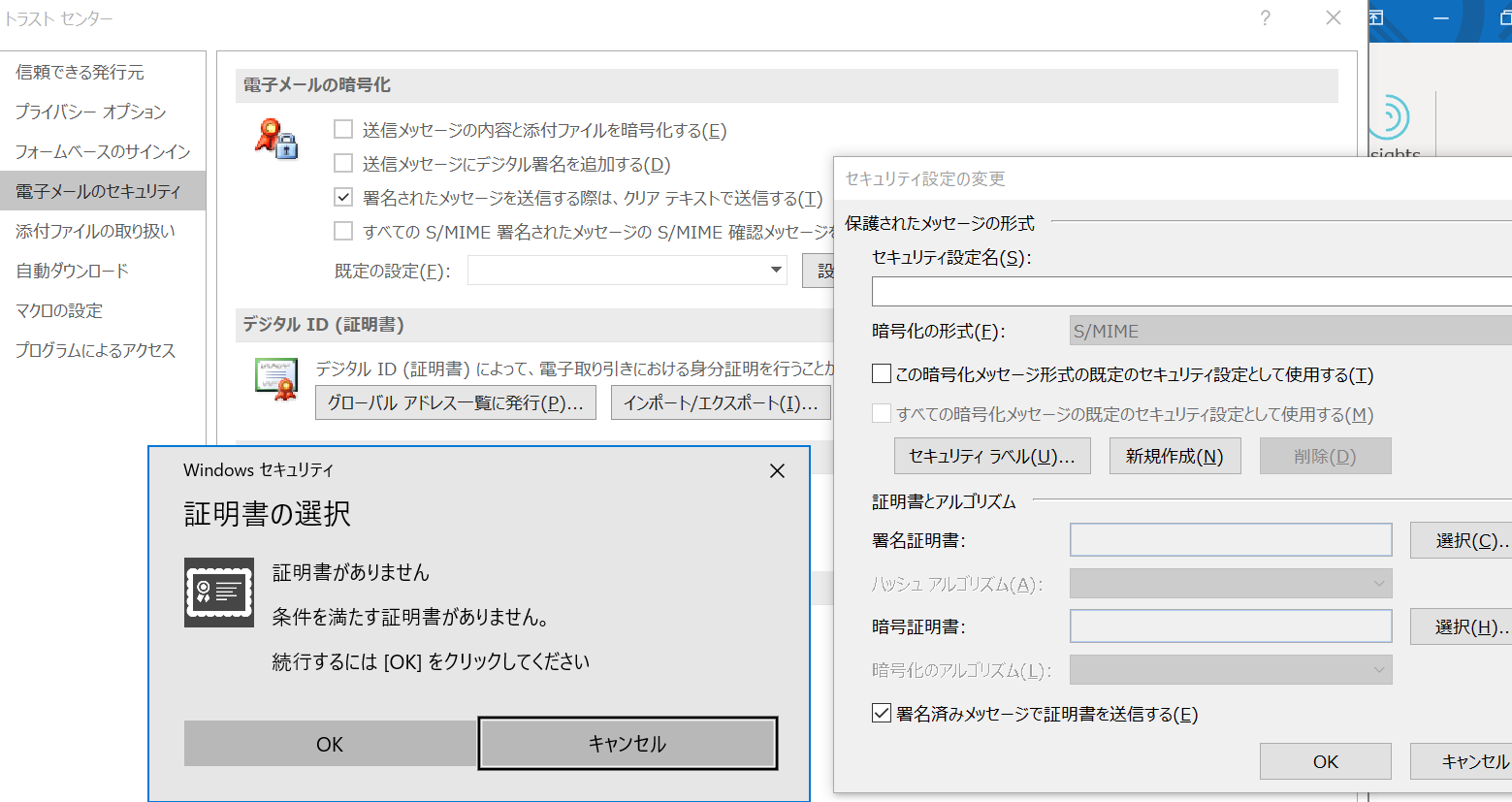Click キャンセル in セキュリティ設定の変更 dialog
1512x802 pixels.
click(x=1461, y=761)
